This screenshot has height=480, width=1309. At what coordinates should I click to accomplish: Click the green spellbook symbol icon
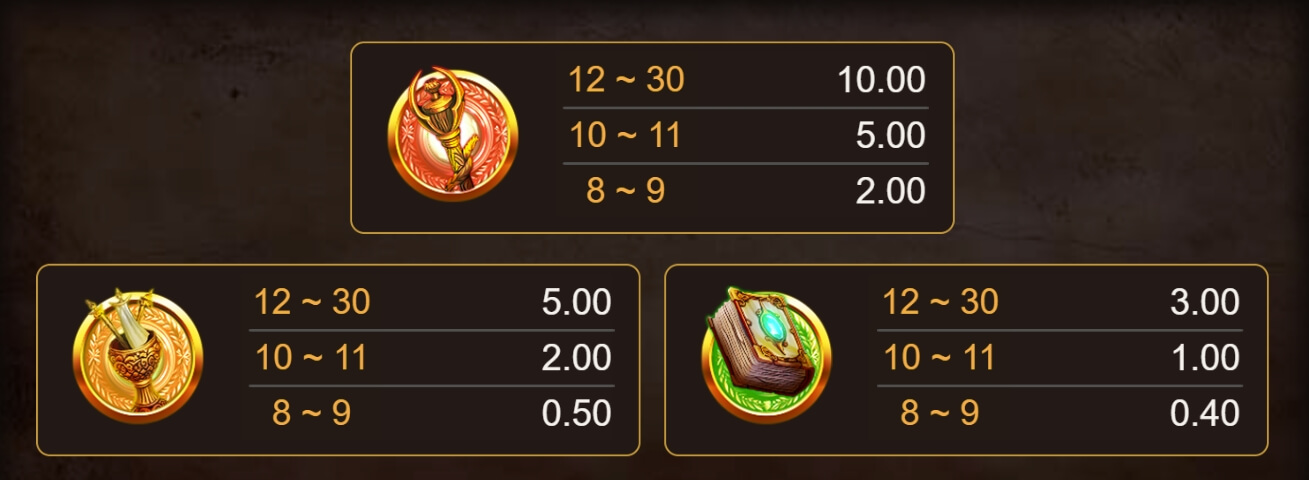(766, 355)
